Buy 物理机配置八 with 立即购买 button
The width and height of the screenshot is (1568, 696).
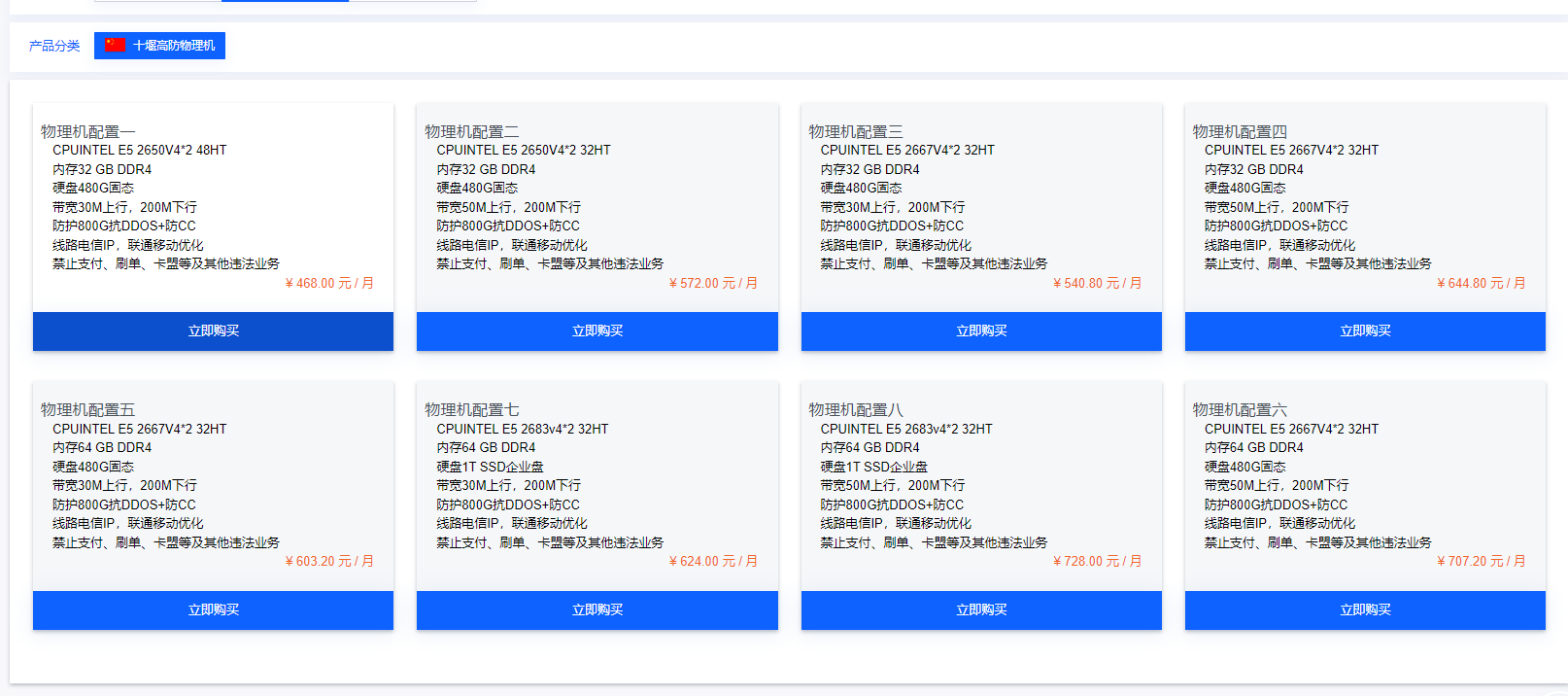pos(981,610)
